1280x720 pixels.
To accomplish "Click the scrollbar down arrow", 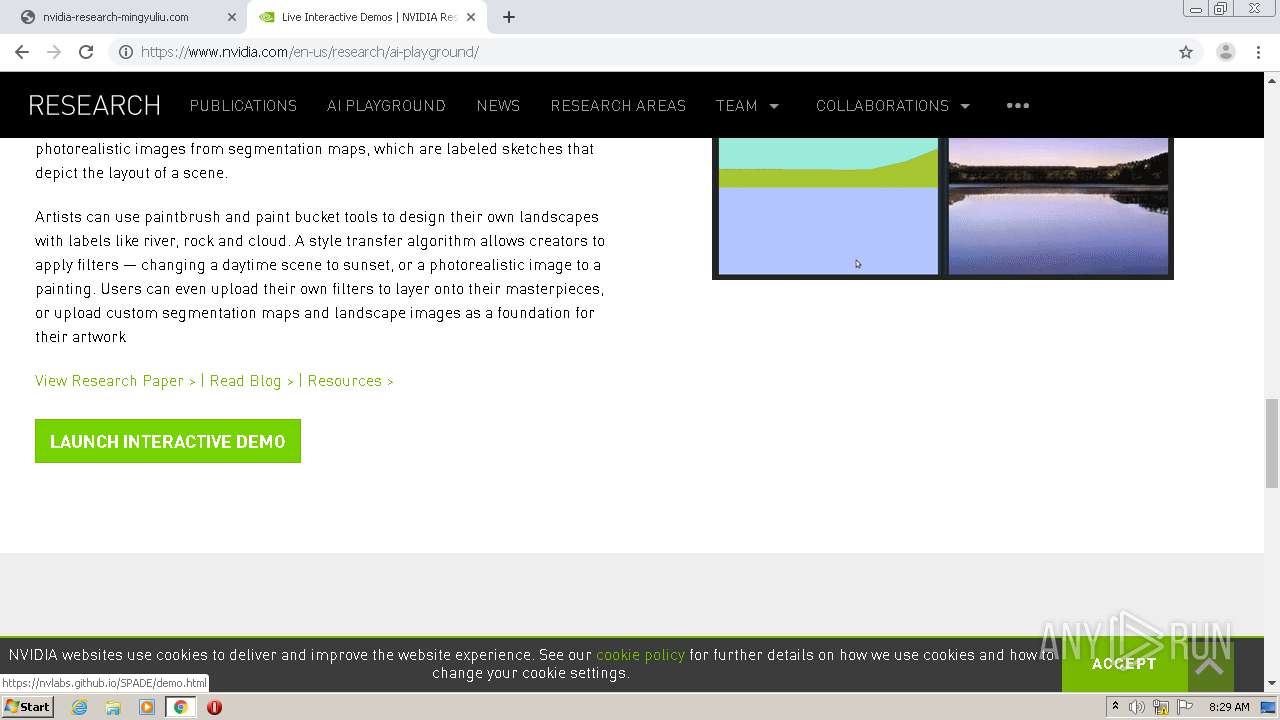I will [x=1272, y=683].
